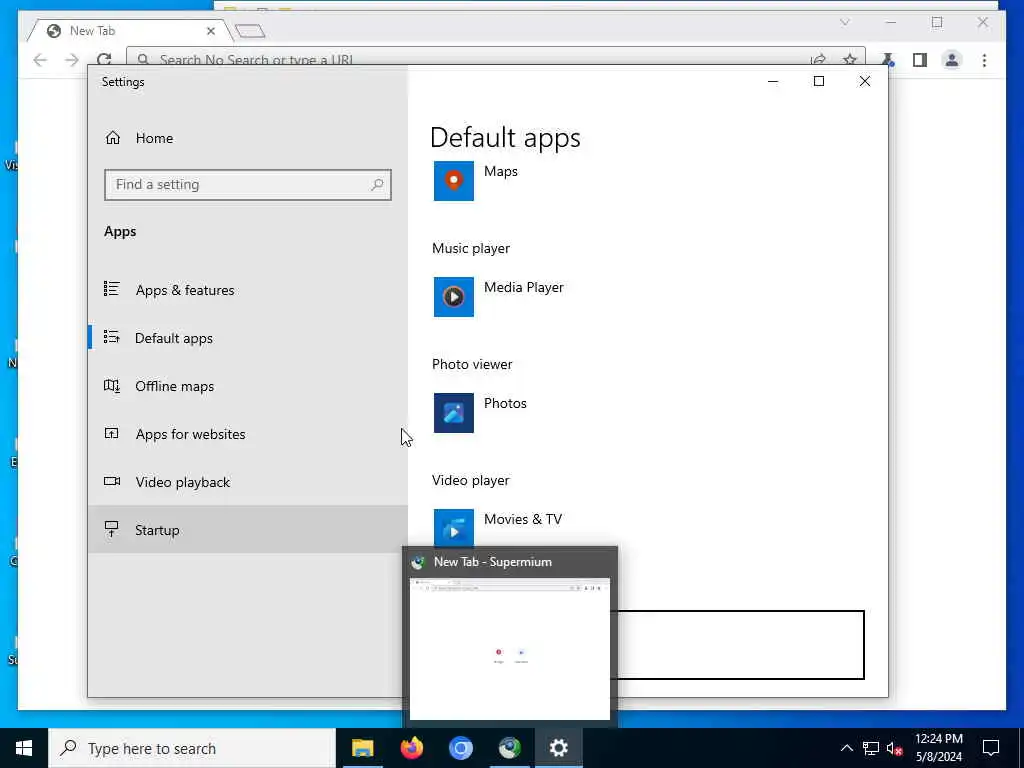This screenshot has height=768, width=1024.
Task: Close the New Tab browser tab
Action: [211, 31]
